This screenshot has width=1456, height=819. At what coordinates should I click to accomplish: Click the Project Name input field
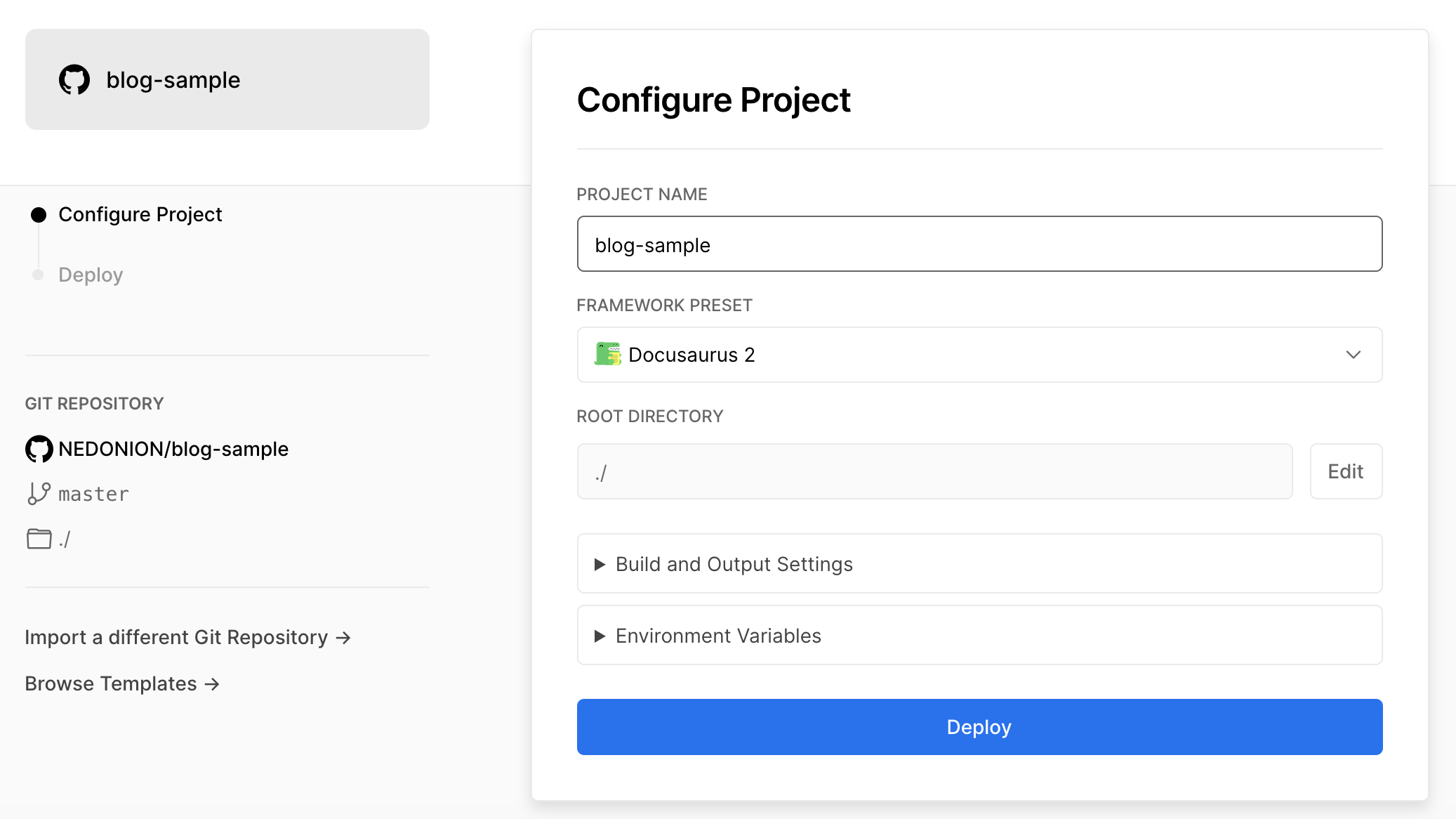pos(980,244)
